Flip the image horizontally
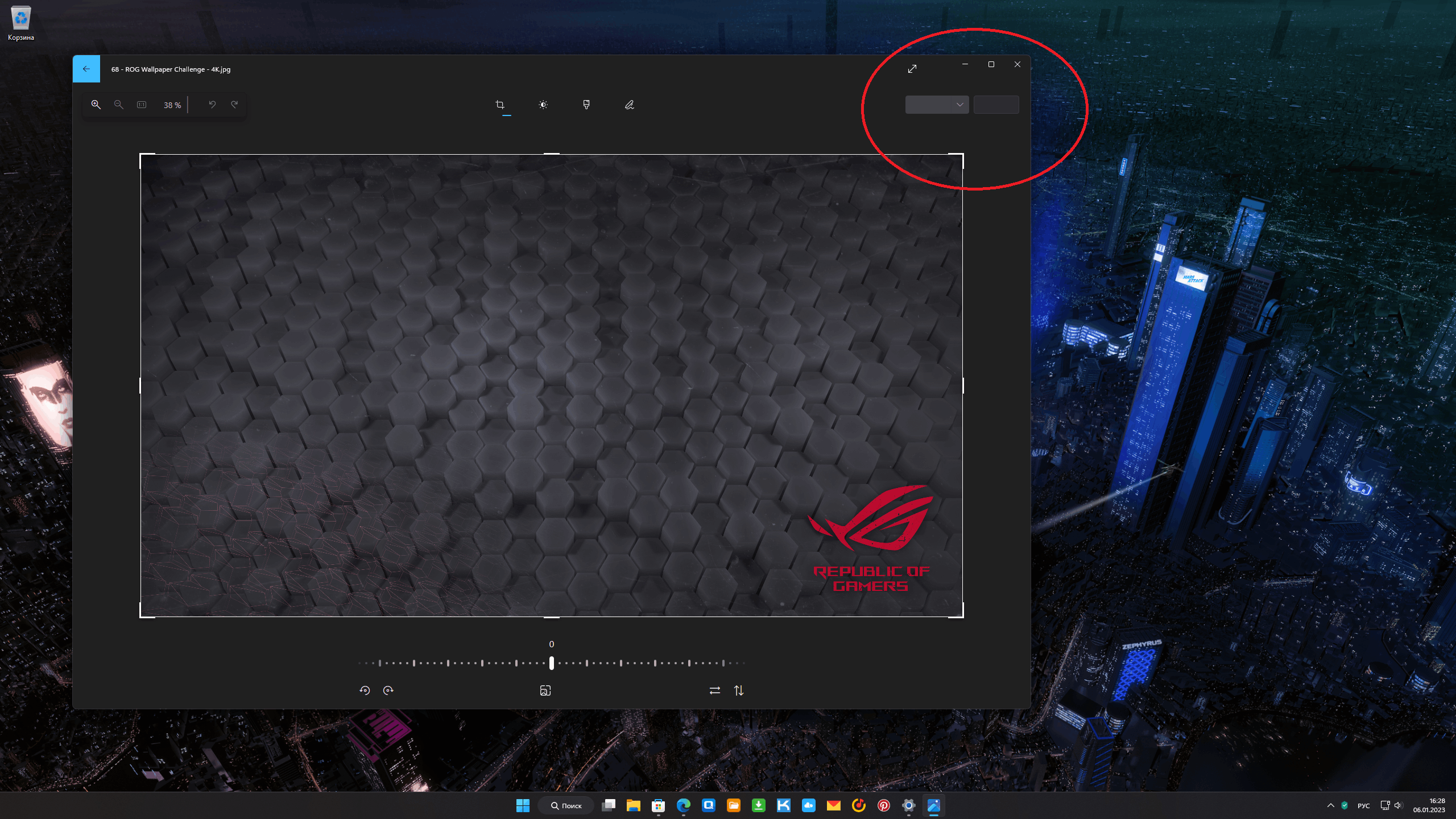Viewport: 1456px width, 819px height. click(x=715, y=690)
